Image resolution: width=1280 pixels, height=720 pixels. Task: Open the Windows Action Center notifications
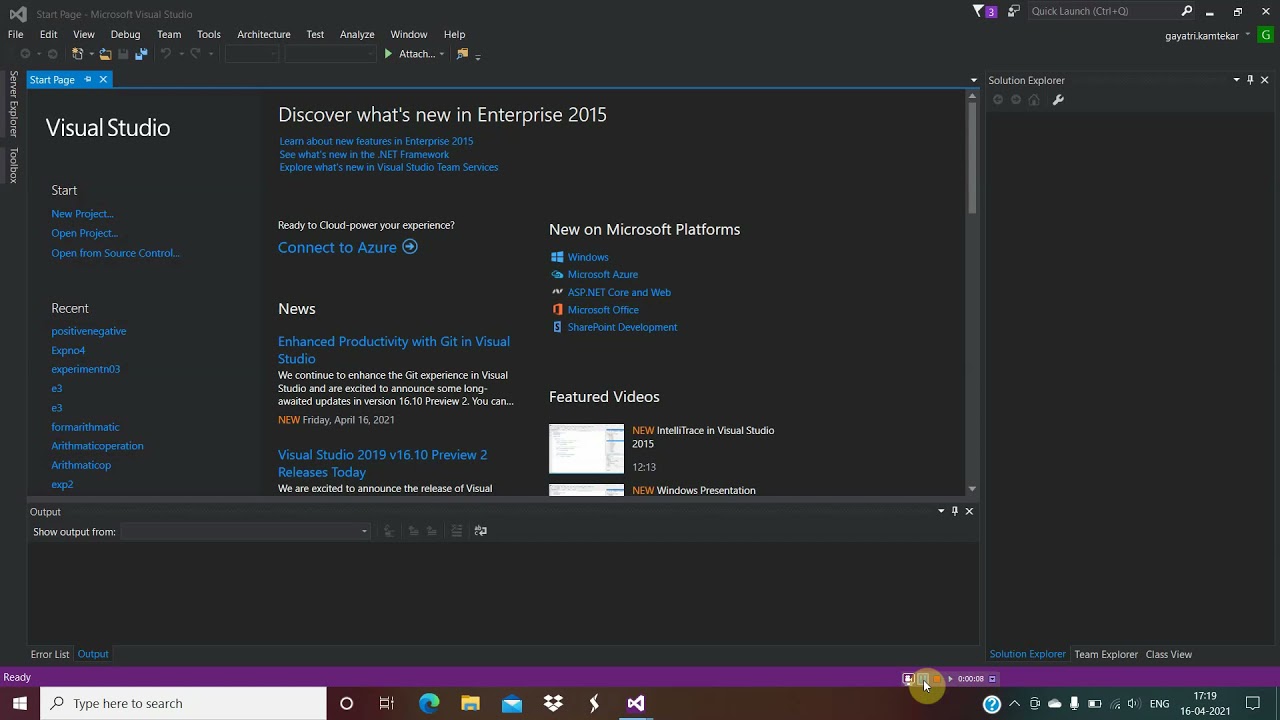(x=1252, y=703)
